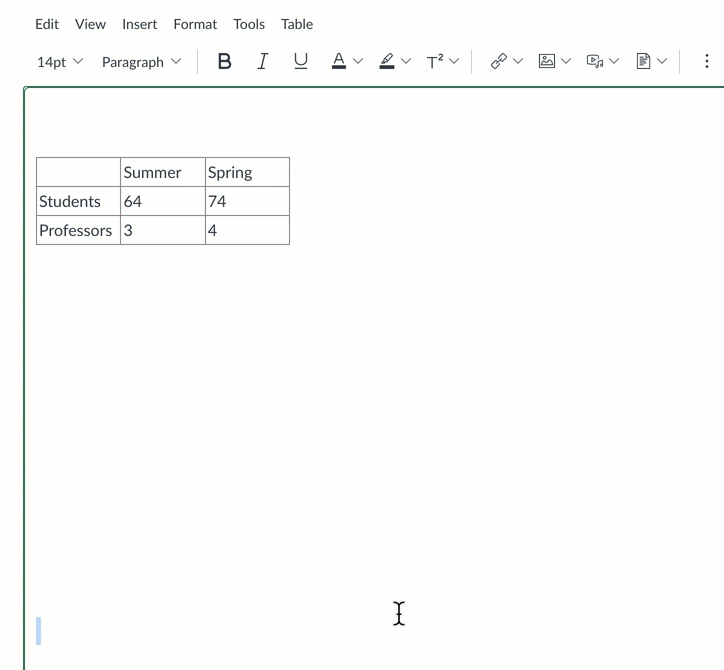Click the Spring header cell
Image resolution: width=724 pixels, height=670 pixels.
[x=247, y=172]
